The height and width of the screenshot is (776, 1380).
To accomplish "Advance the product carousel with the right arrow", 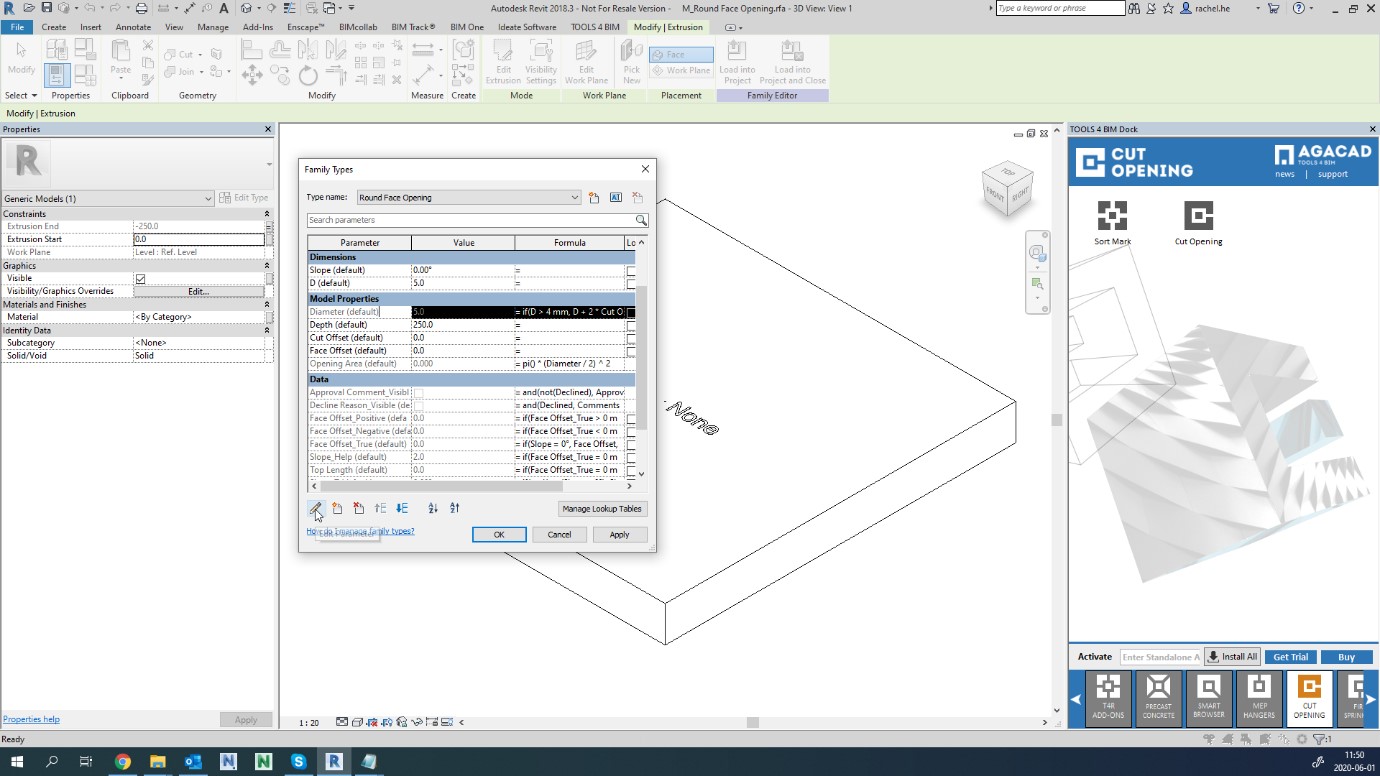I will pos(1370,699).
